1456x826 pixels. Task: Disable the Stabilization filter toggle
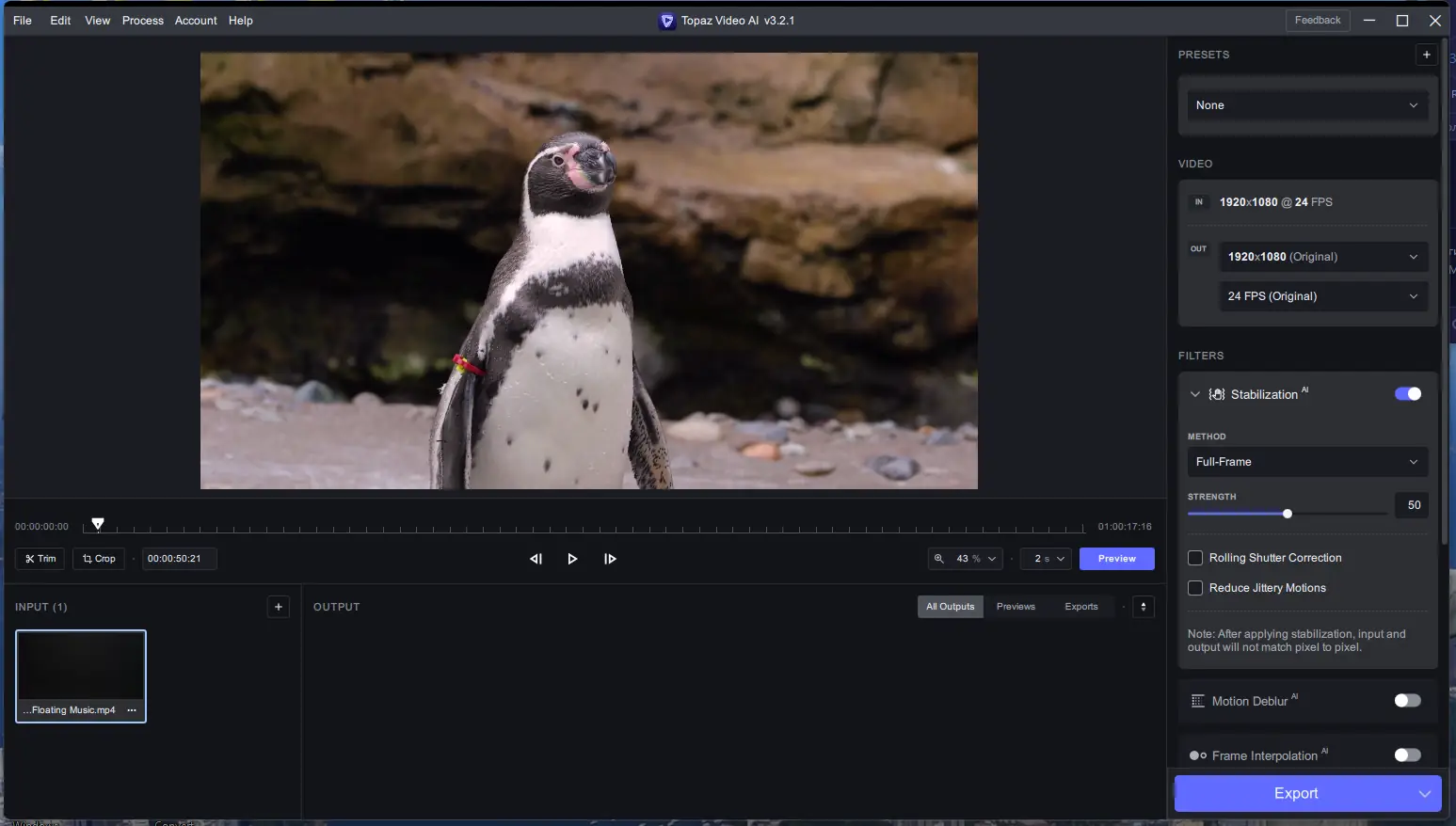click(x=1407, y=394)
